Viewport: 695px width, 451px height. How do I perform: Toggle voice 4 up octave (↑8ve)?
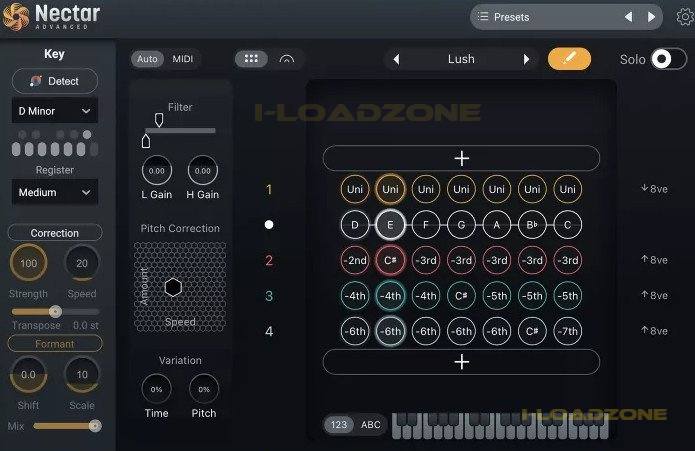[x=654, y=330]
